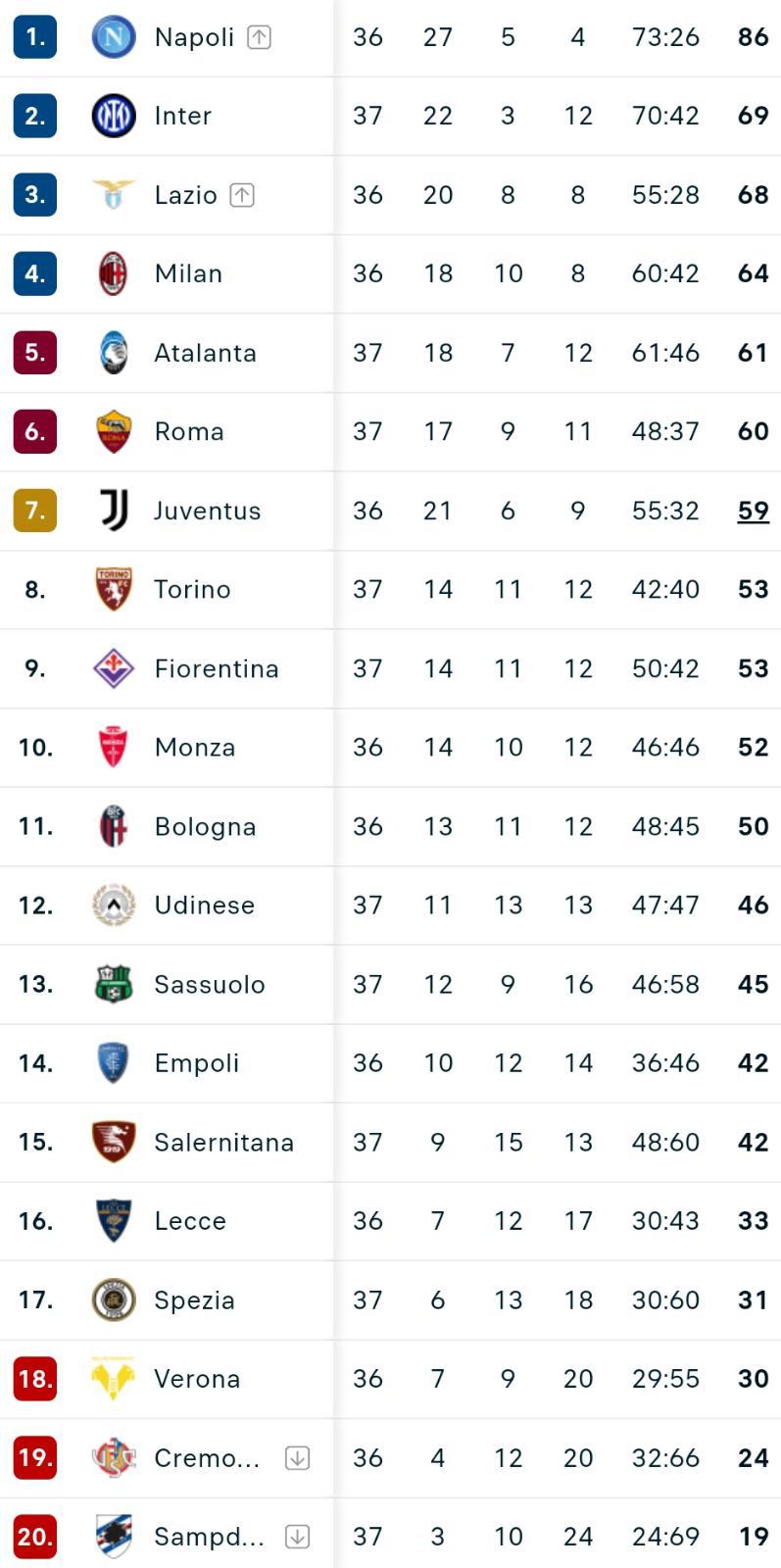Open the Torino team link

coord(192,589)
